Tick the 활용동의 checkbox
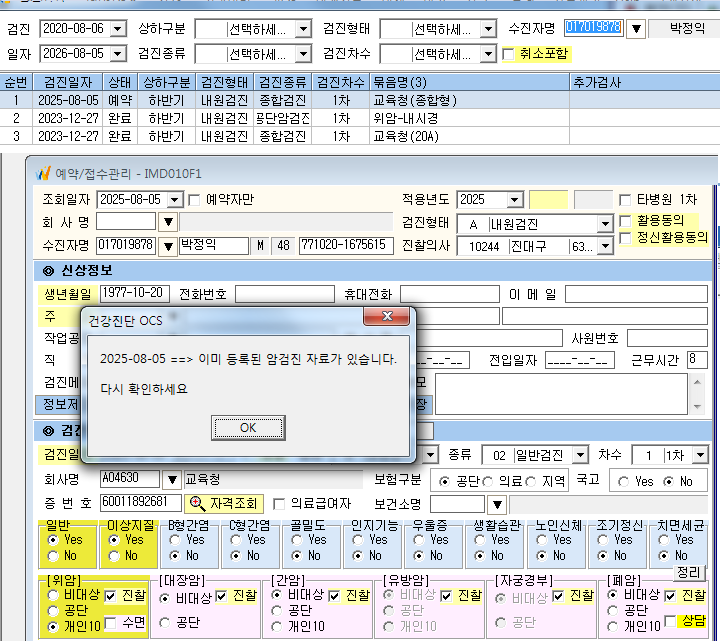This screenshot has width=720, height=641. coord(625,221)
